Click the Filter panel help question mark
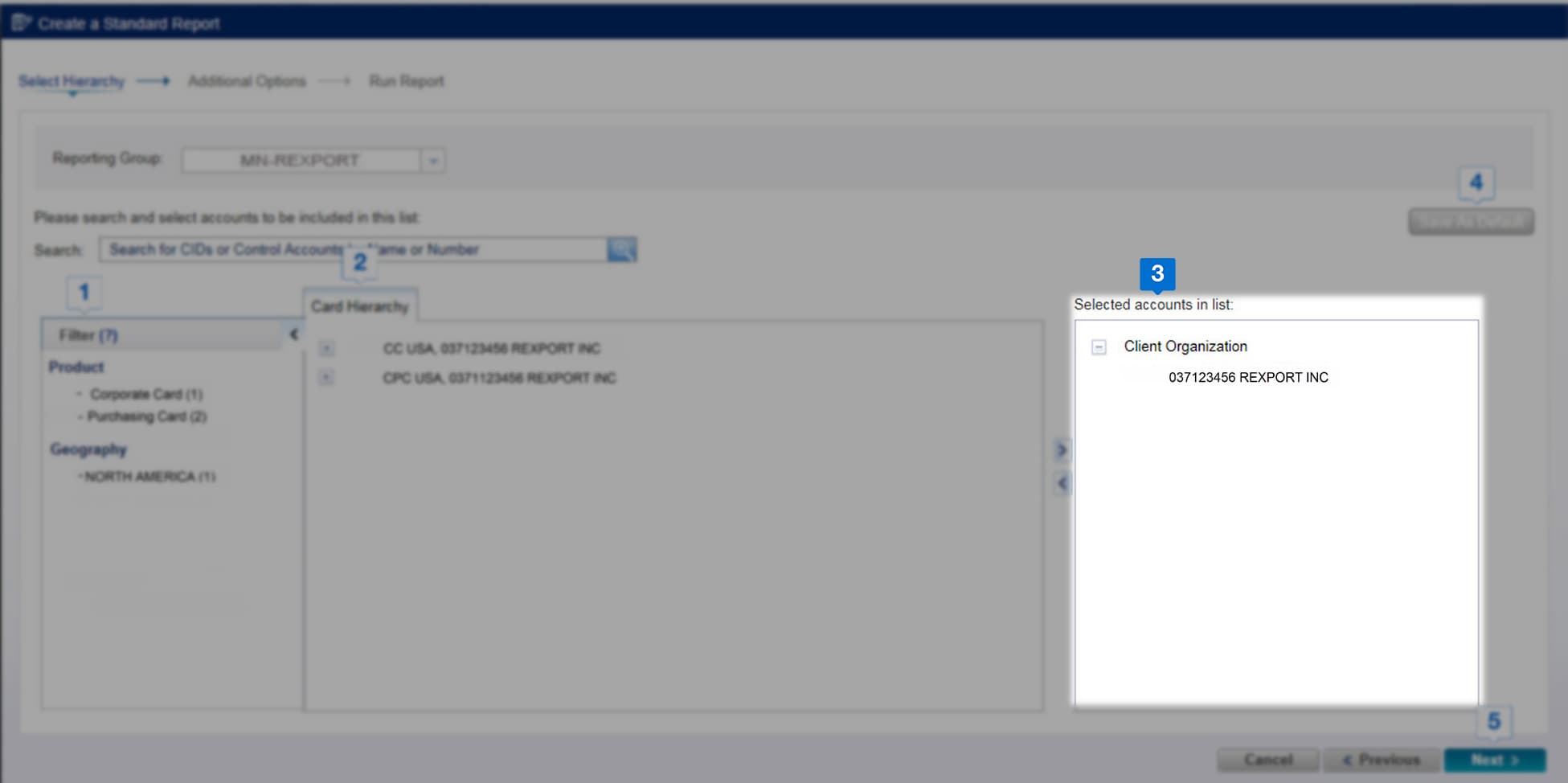The image size is (1568, 783). [x=108, y=334]
